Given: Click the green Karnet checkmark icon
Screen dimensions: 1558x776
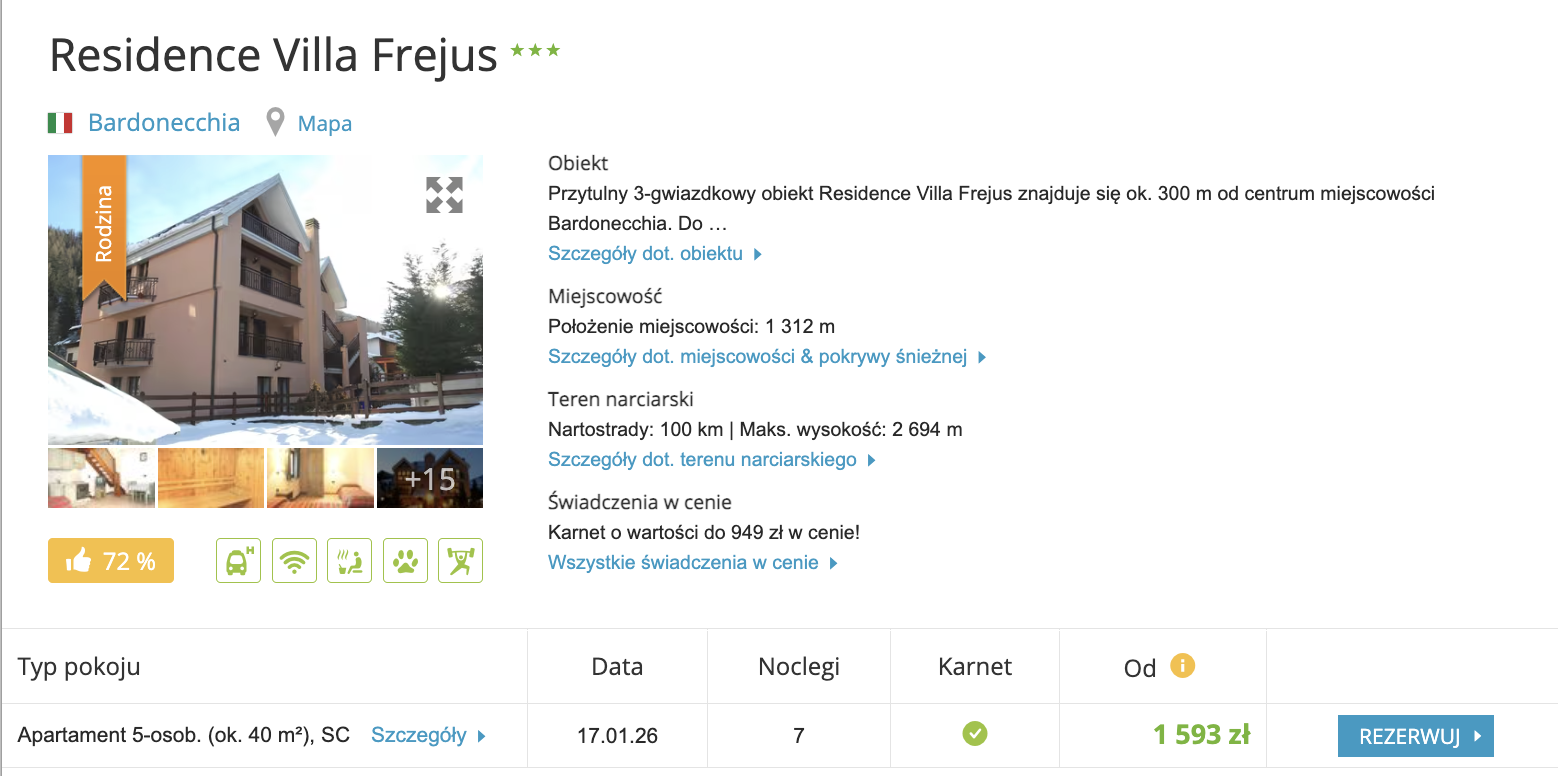Looking at the screenshot, I should 974,735.
